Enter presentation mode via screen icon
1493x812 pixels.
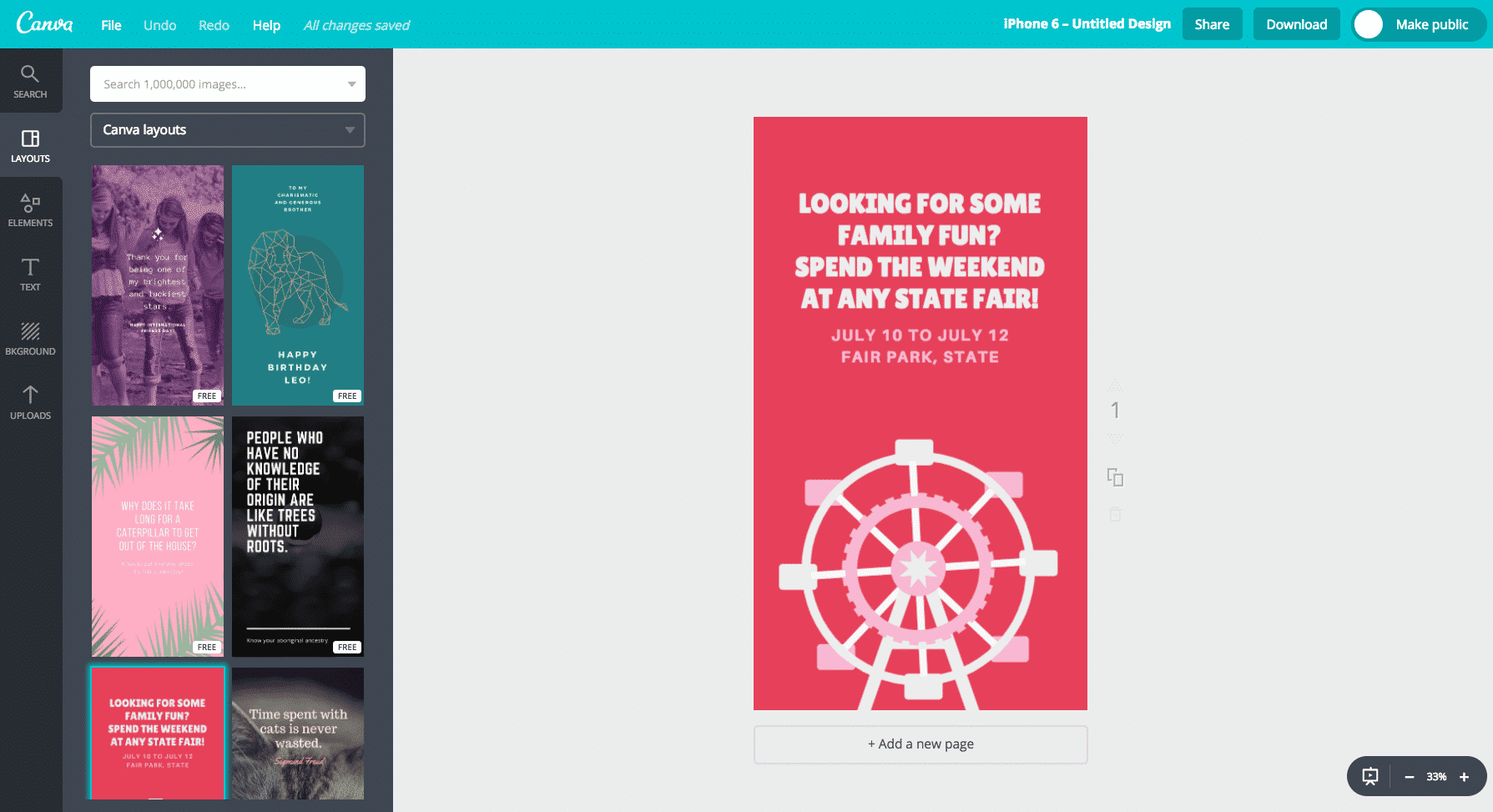(1370, 777)
